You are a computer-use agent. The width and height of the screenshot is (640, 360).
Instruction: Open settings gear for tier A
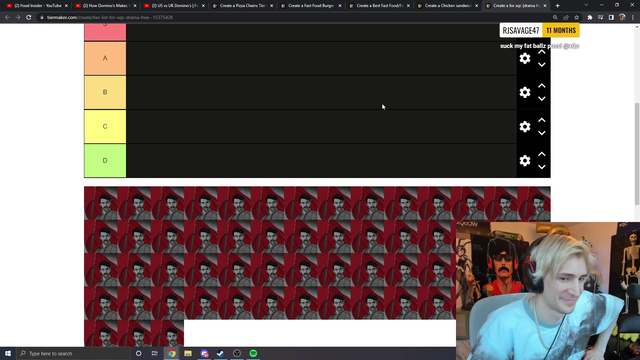(x=524, y=58)
